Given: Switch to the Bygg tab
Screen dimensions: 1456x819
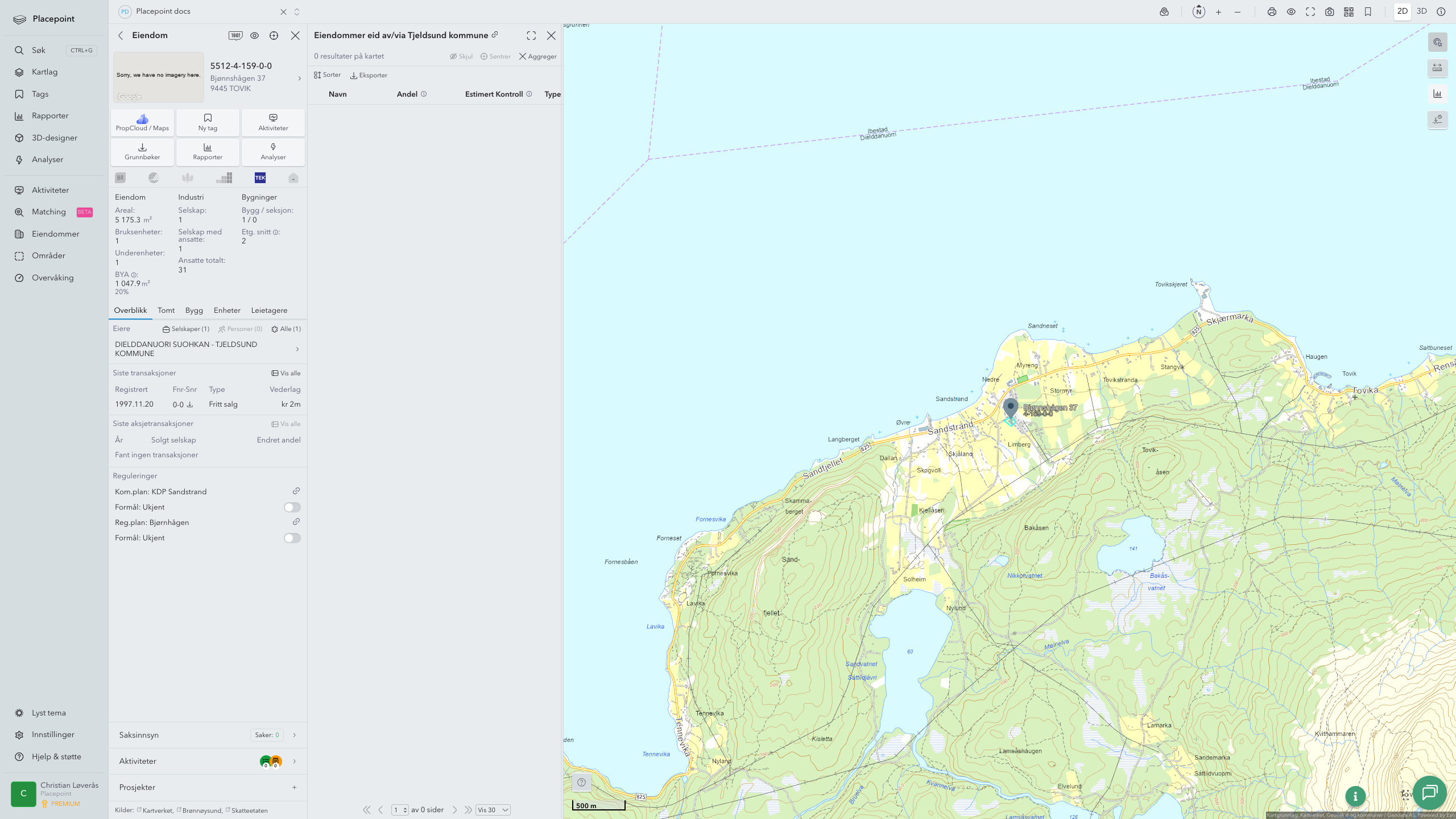Looking at the screenshot, I should tap(194, 311).
